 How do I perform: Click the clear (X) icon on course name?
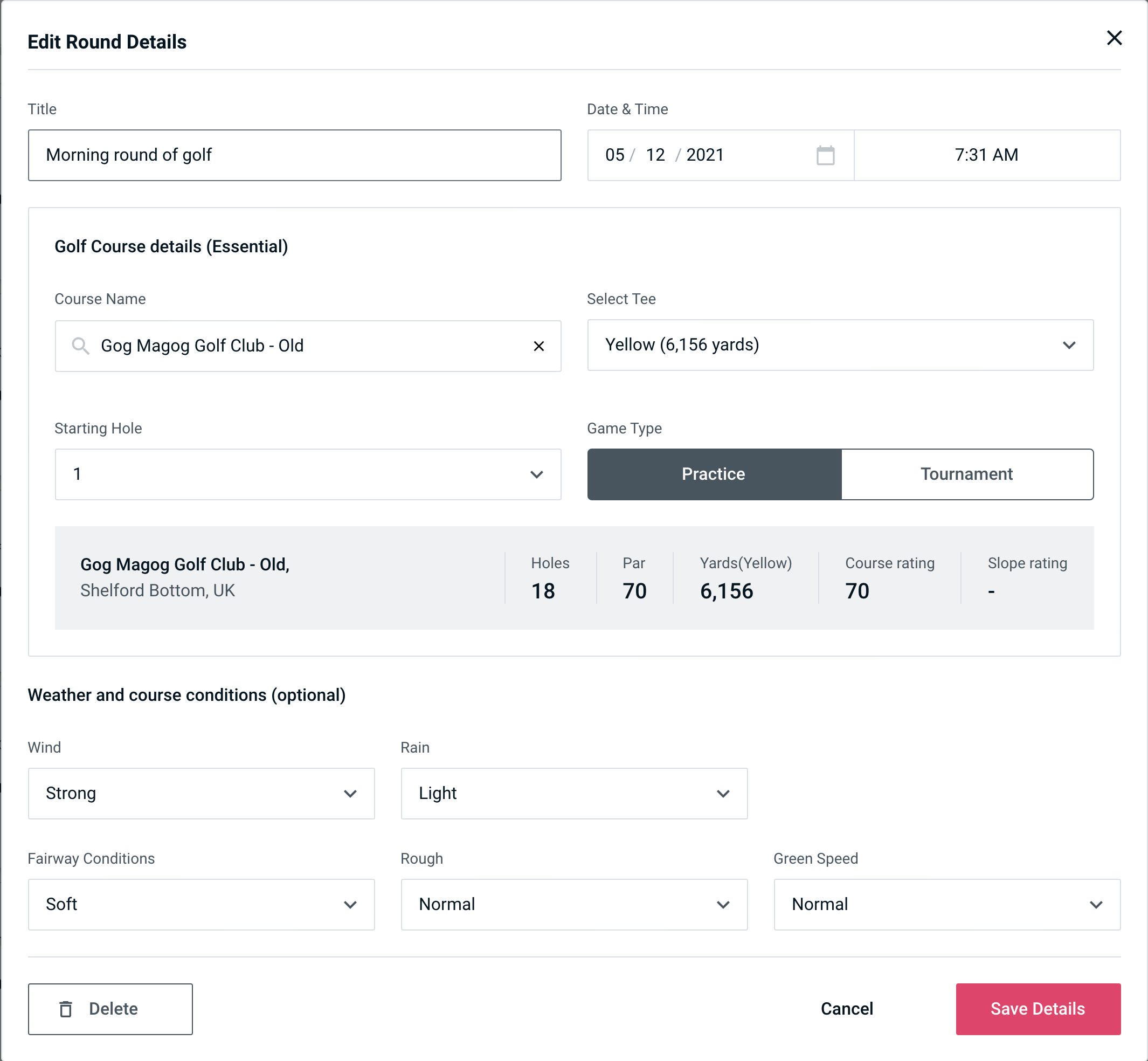pos(539,345)
